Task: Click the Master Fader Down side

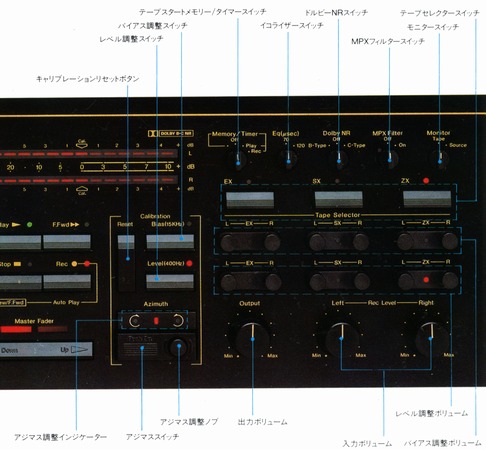Action: (10, 351)
